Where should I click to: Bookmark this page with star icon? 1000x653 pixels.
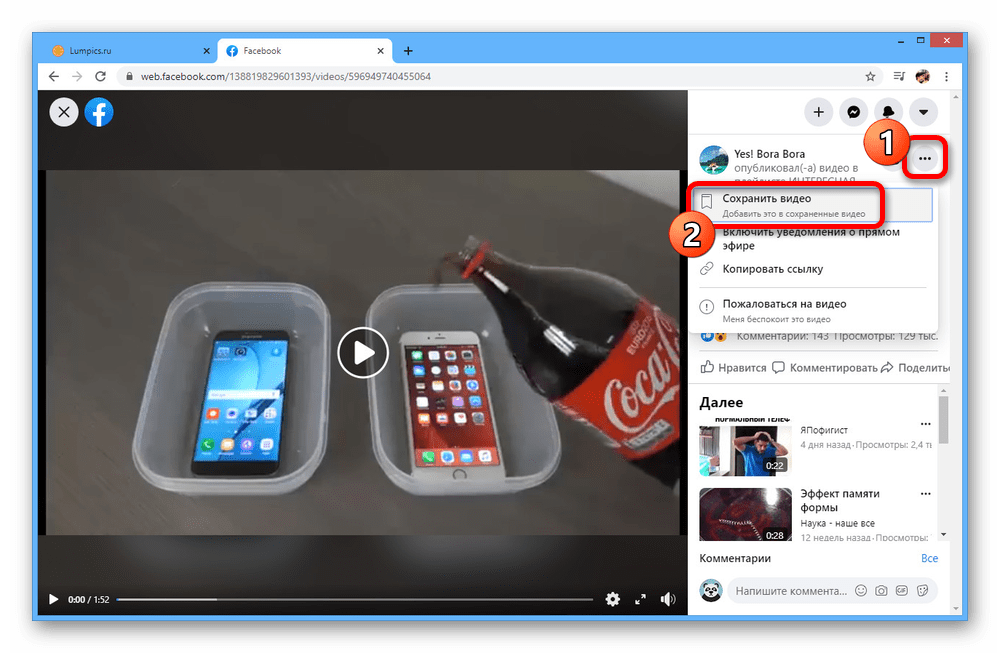coord(870,76)
